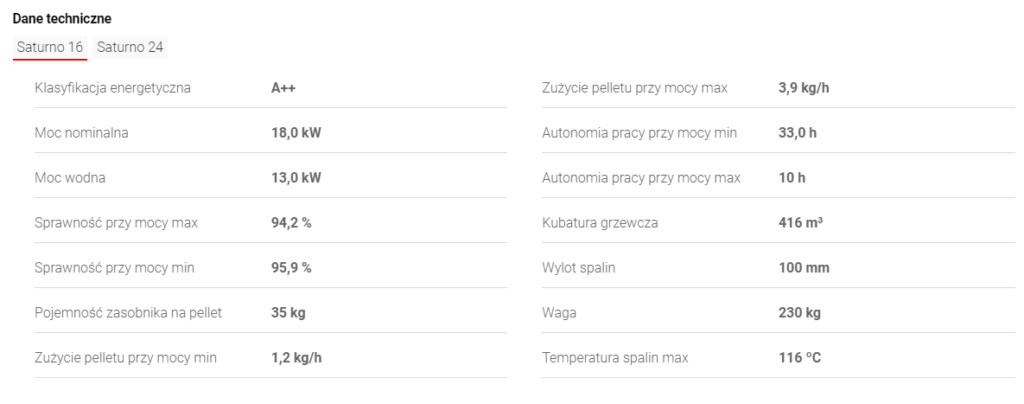Click the 94,2 % efficiency value
Viewport: 1024px width, 404px height.
(291, 223)
